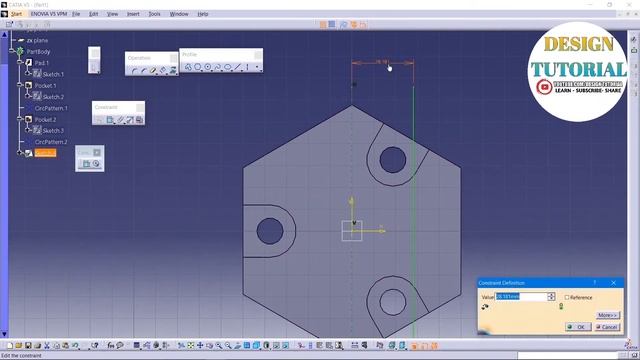Click the New document icon
640x360 pixels.
point(10,346)
